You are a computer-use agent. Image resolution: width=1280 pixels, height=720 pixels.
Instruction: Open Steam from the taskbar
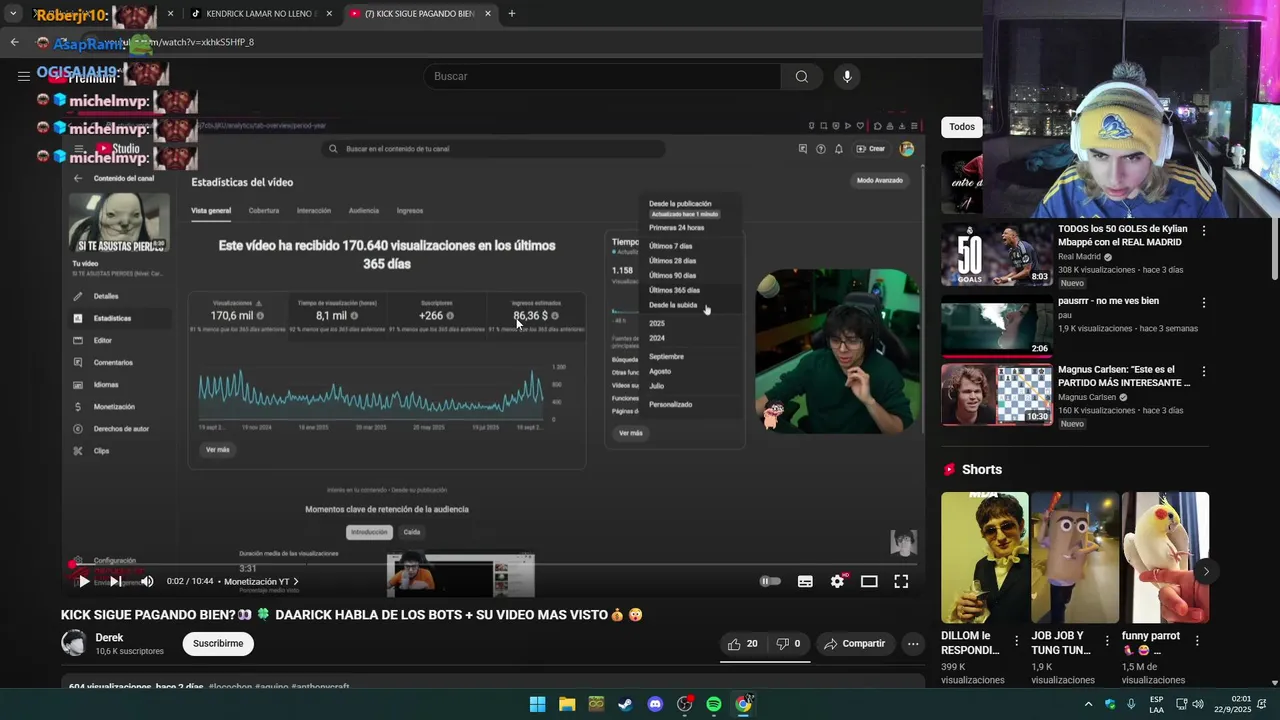[x=625, y=704]
